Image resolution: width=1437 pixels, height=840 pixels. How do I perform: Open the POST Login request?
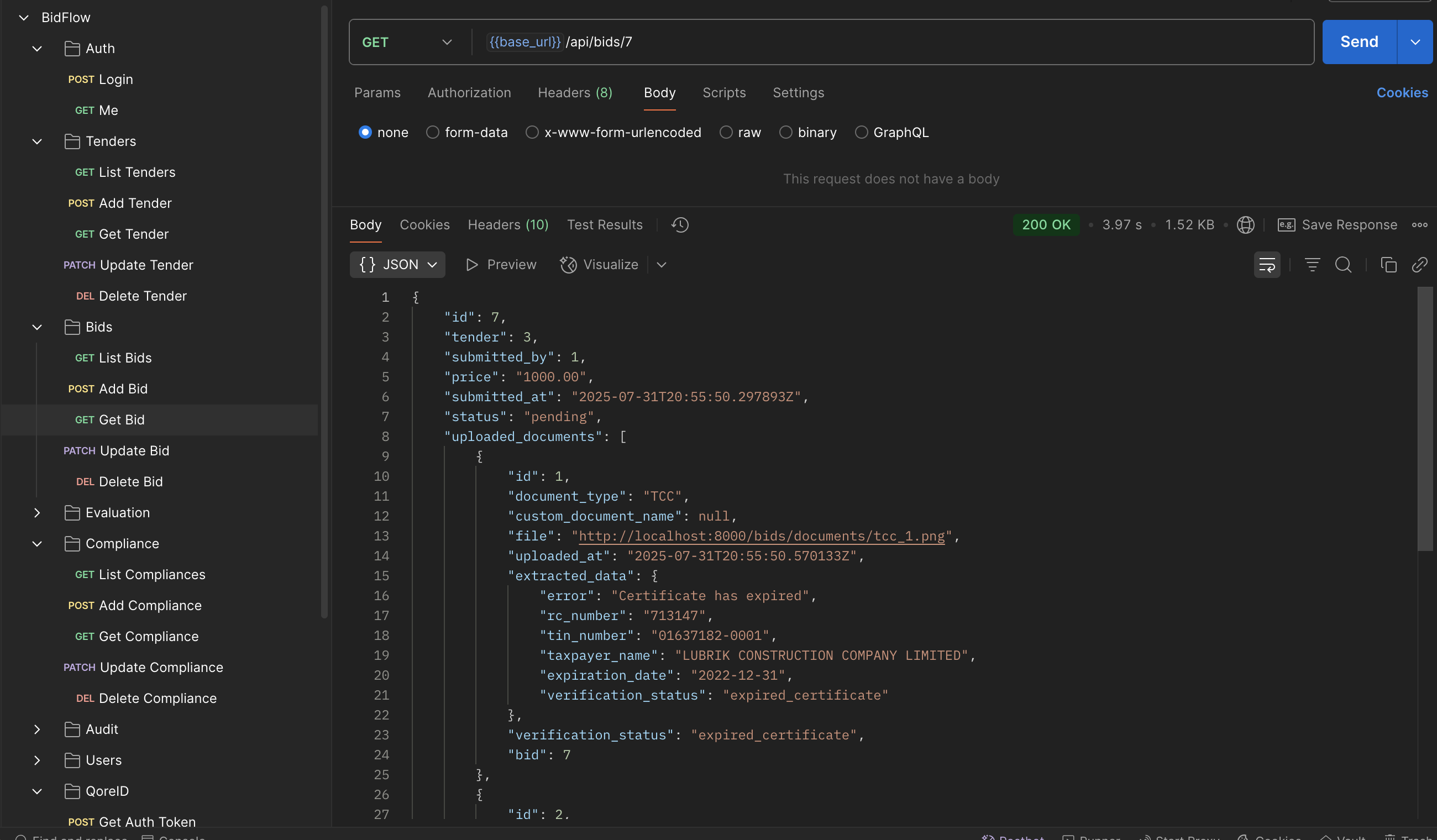[x=101, y=79]
